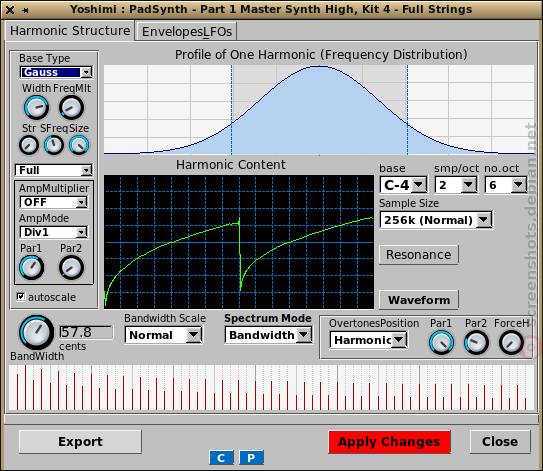Select the Harmonic Structure tab
Viewport: 543px width, 471px height.
pos(70,30)
